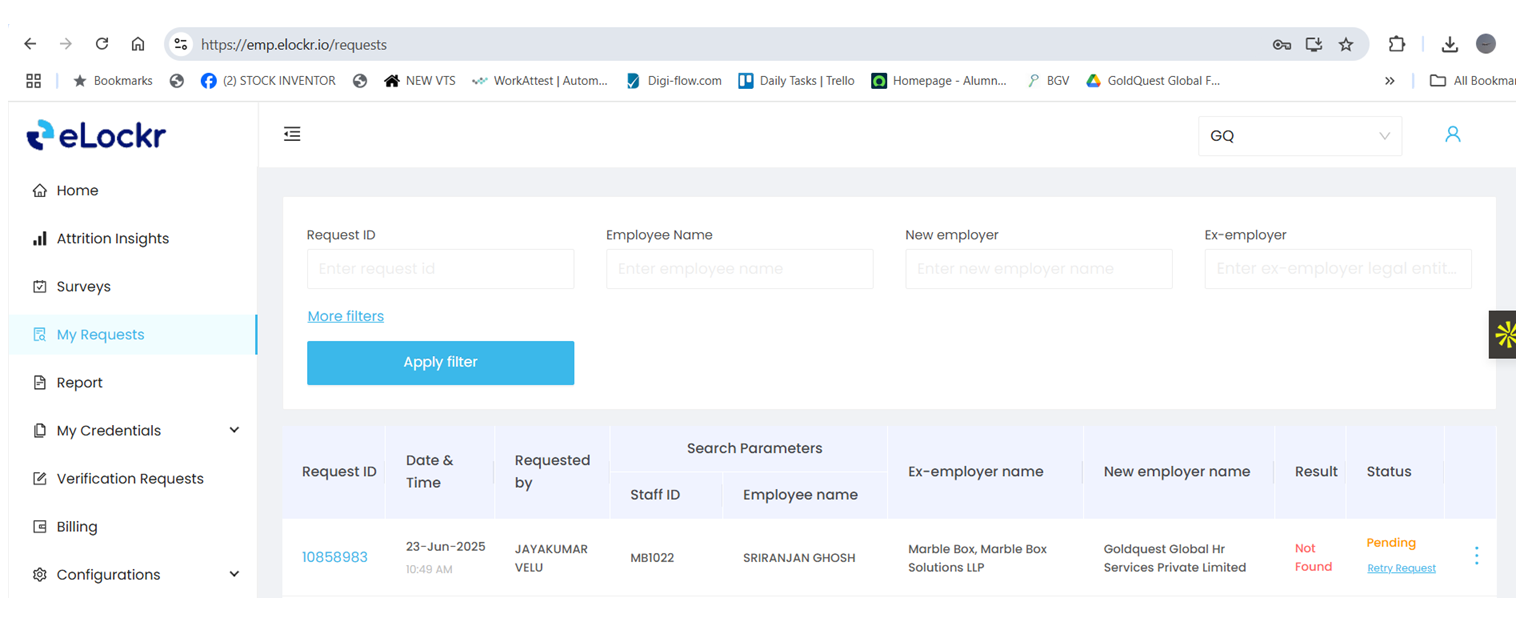Open the browser extensions puzzle icon
Image resolution: width=1520 pixels, height=617 pixels.
click(x=1397, y=44)
